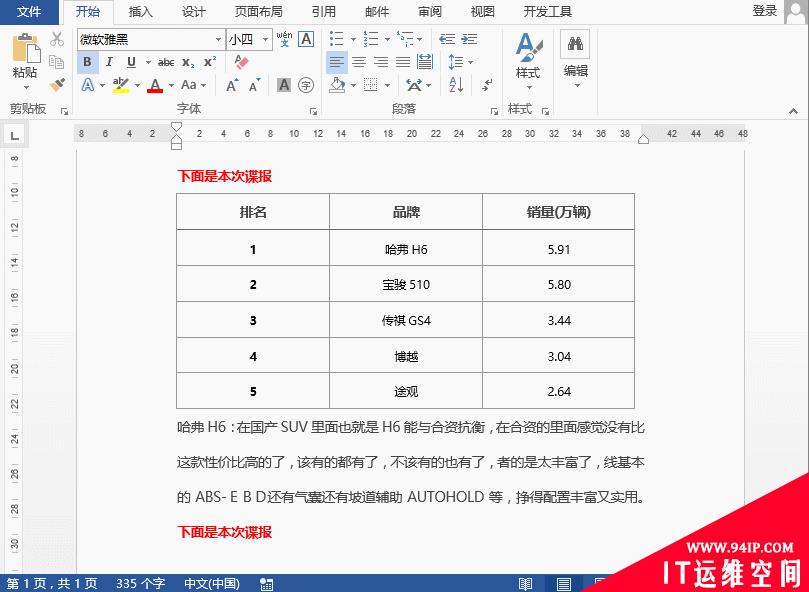Show or hide paragraph marks
The width and height of the screenshot is (809, 592).
487,85
